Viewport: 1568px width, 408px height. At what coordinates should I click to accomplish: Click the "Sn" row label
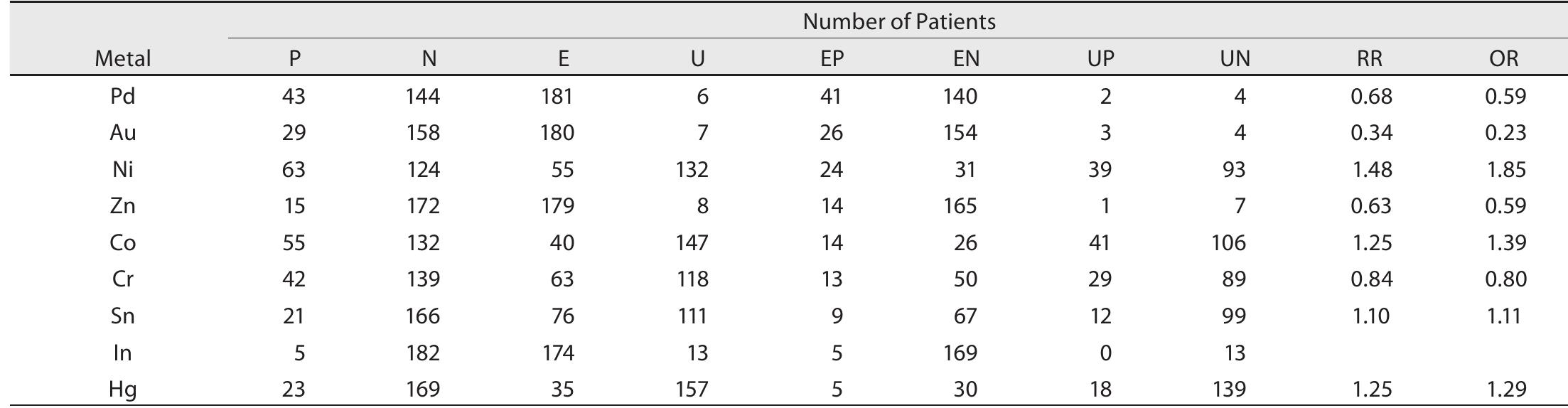click(122, 316)
